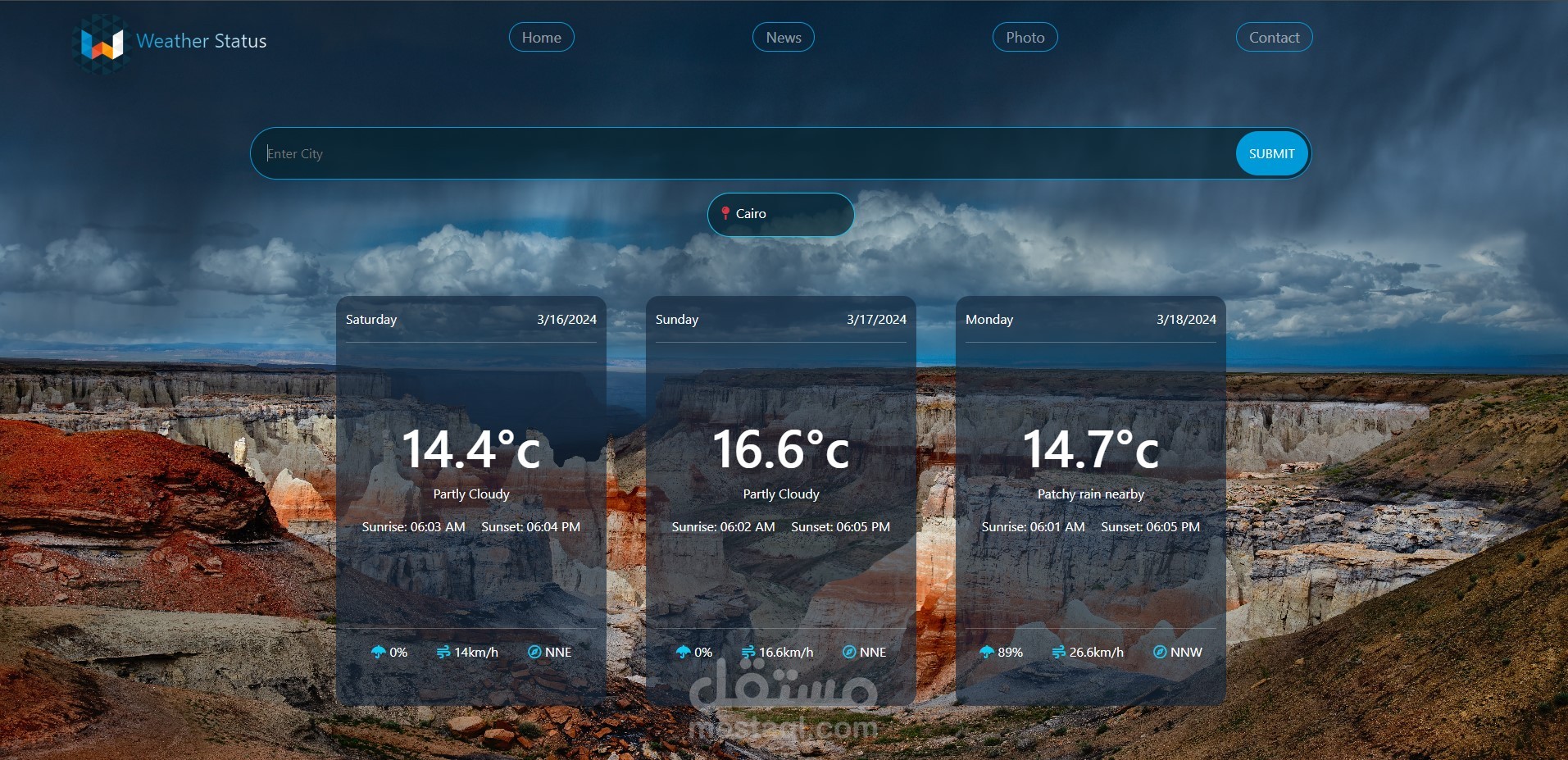Click the red location pin icon beside Cairo

(725, 213)
